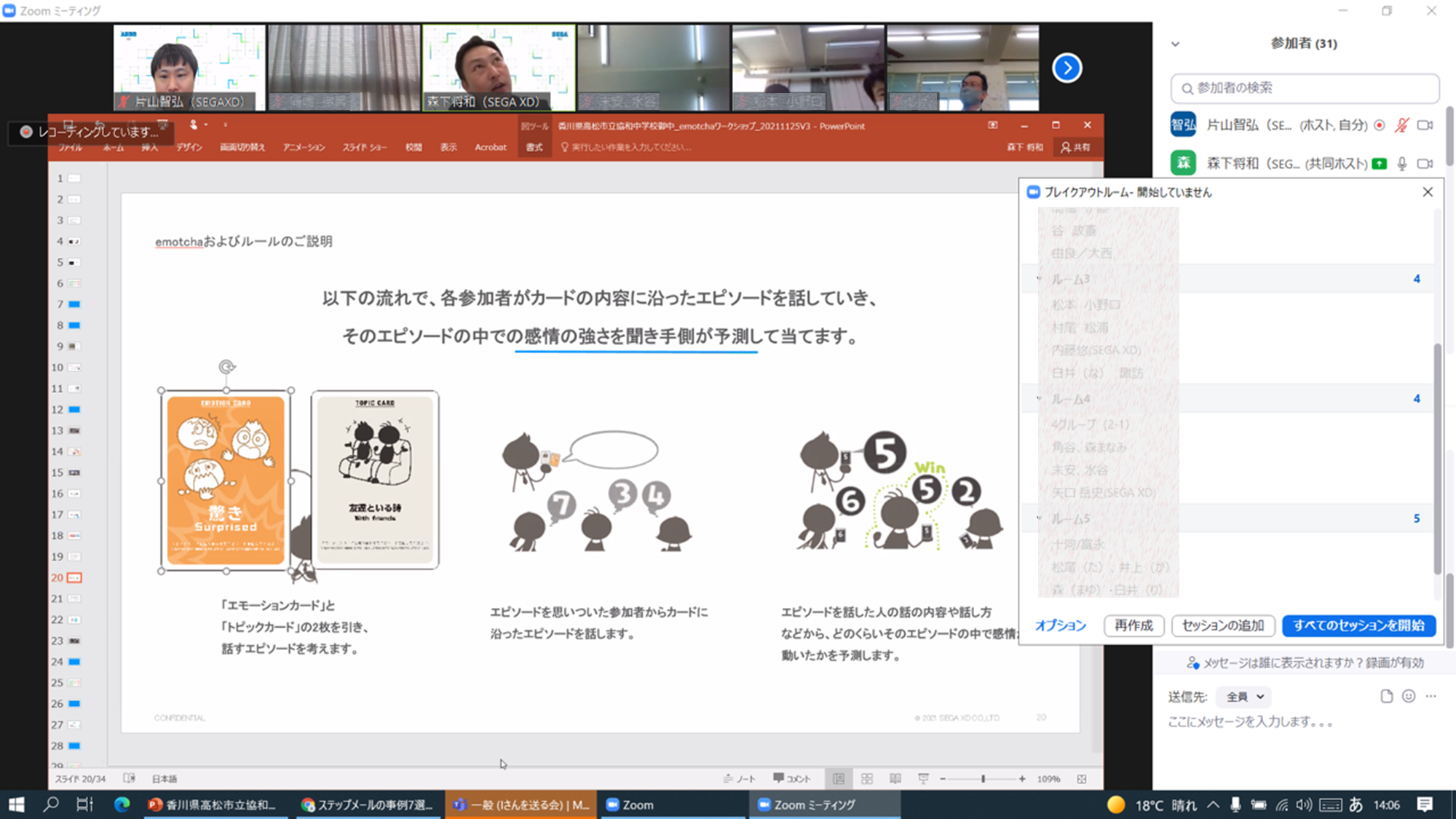Toggle PowerPoint notes pane
This screenshot has height=819, width=1456.
tap(740, 779)
